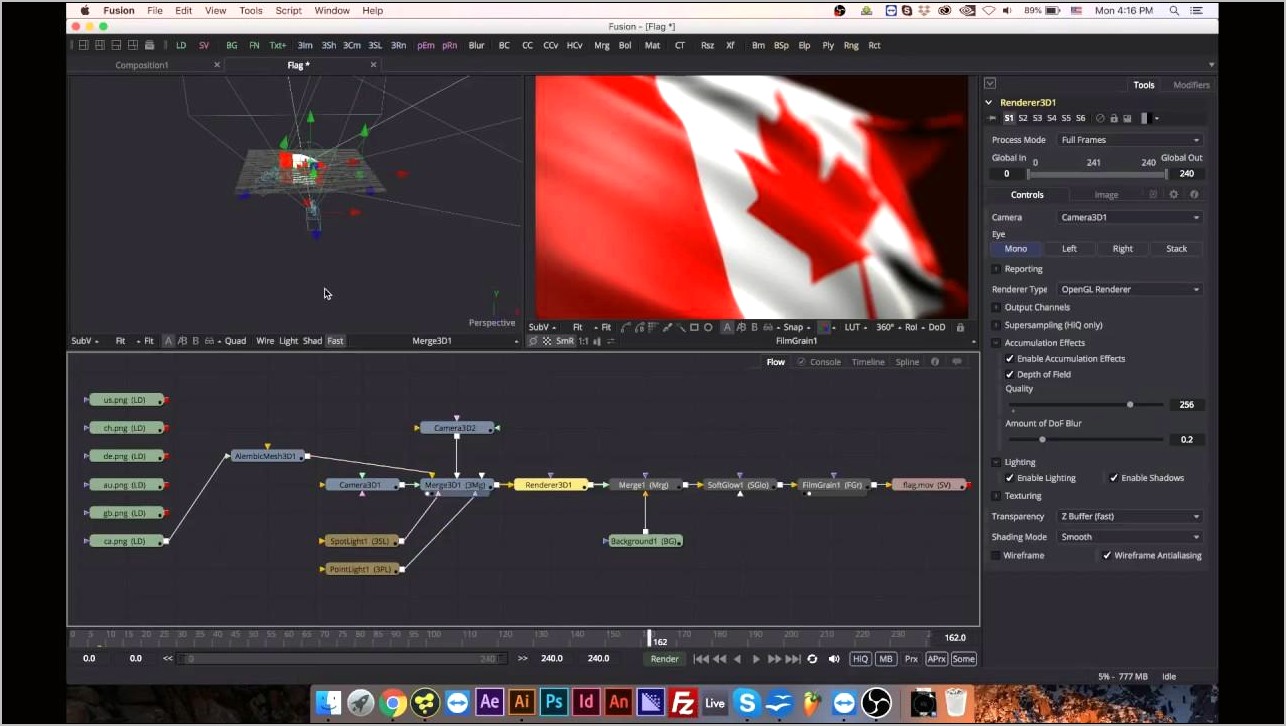The image size is (1286, 726).
Task: Add a Merge tool with the Mrg button
Action: tap(602, 45)
